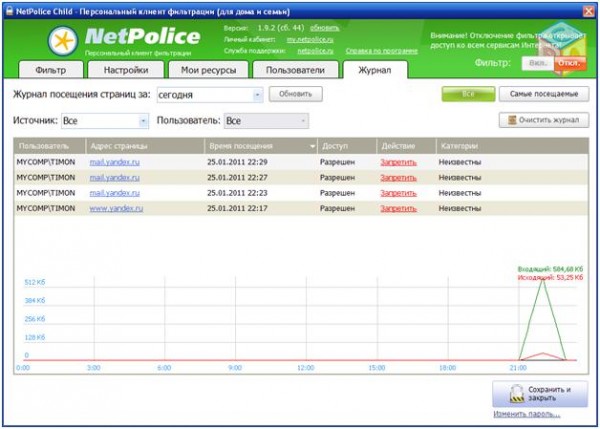The height and width of the screenshot is (429, 600).
Task: Click the Адрес страницы column header
Action: (145, 146)
